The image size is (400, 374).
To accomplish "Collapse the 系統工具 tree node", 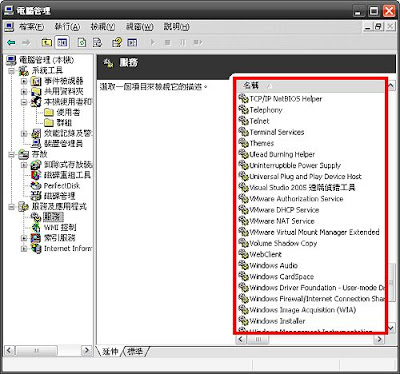I will (x=12, y=71).
